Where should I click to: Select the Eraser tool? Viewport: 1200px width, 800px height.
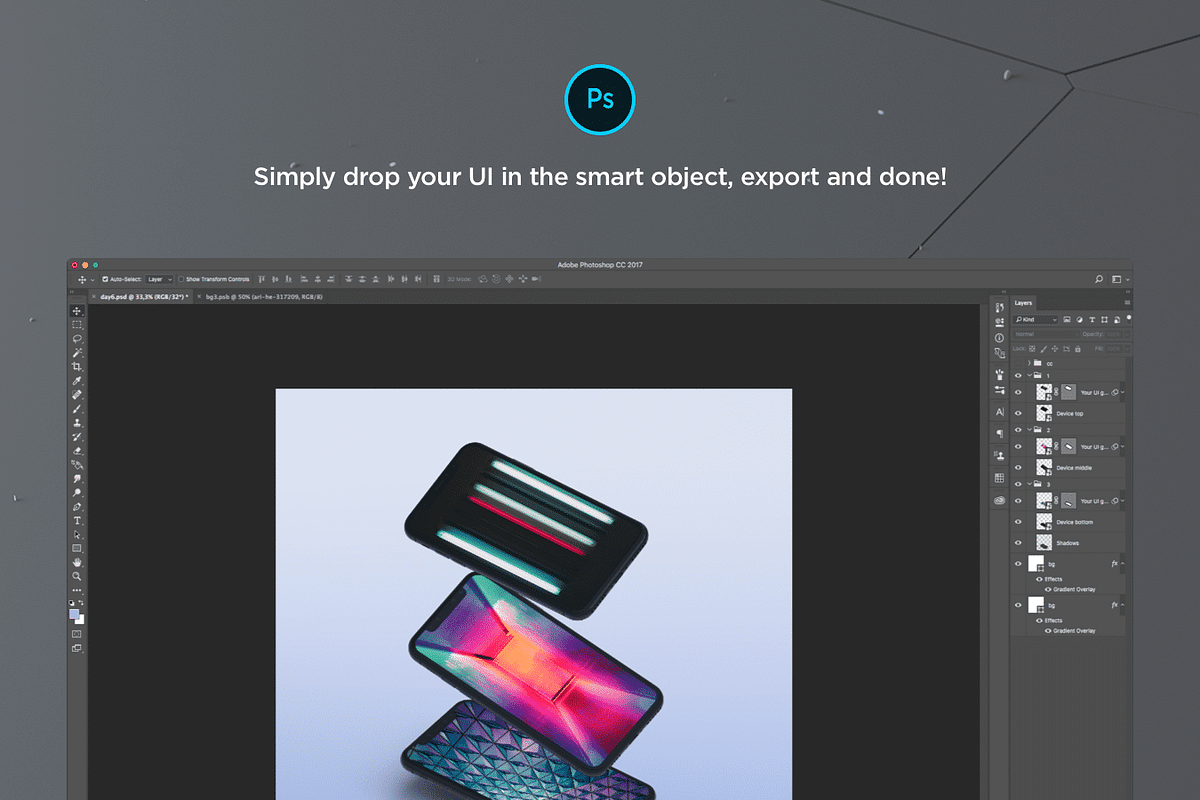77,451
